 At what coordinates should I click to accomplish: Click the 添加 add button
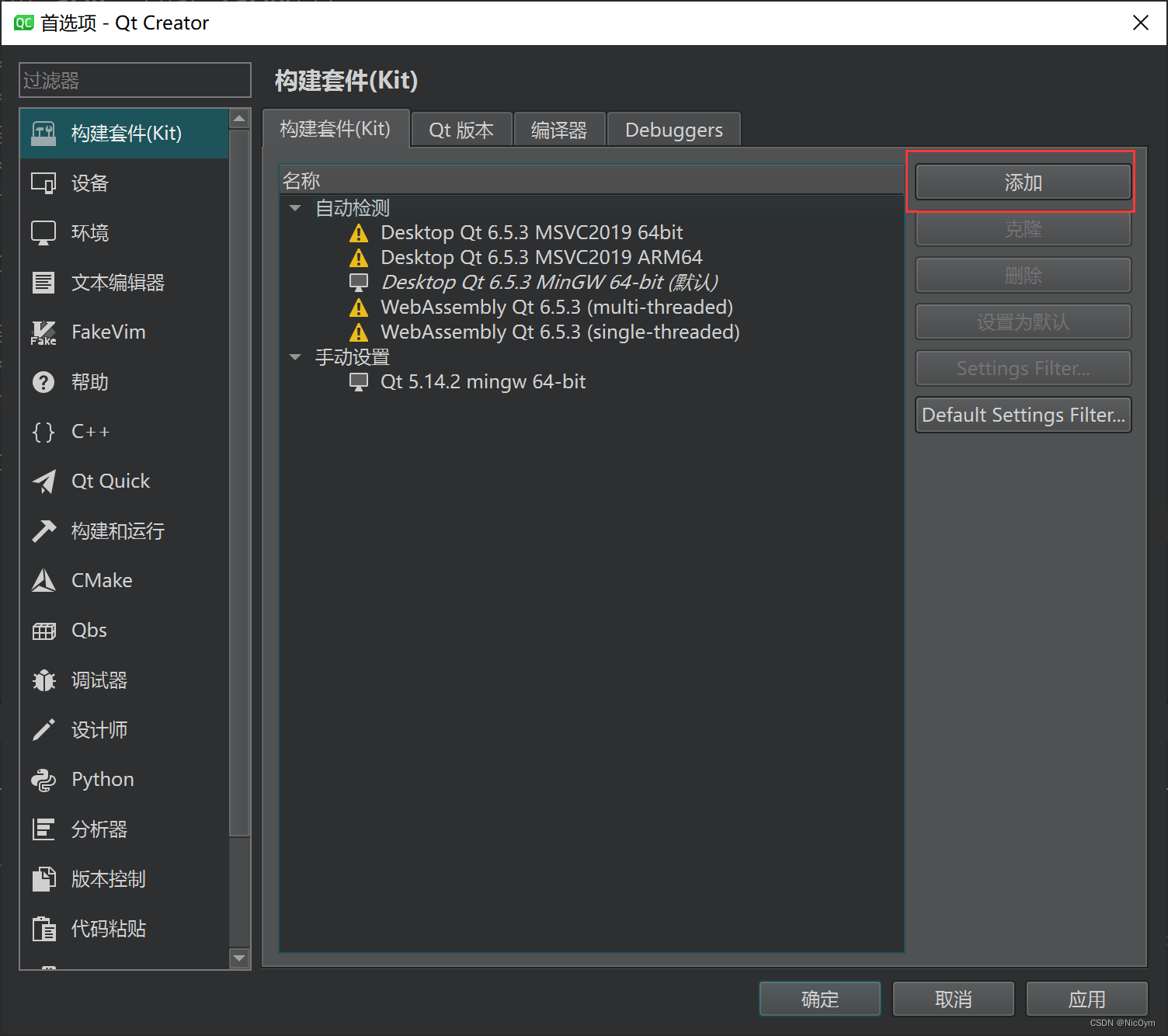[x=1024, y=183]
